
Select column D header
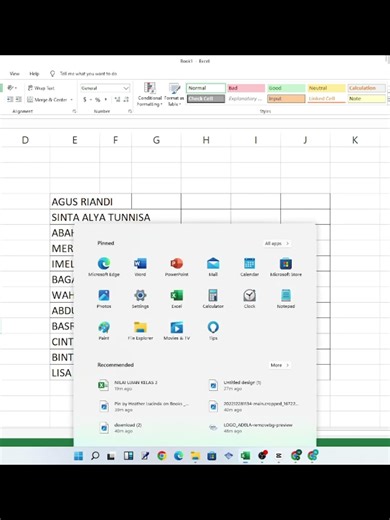[25, 140]
